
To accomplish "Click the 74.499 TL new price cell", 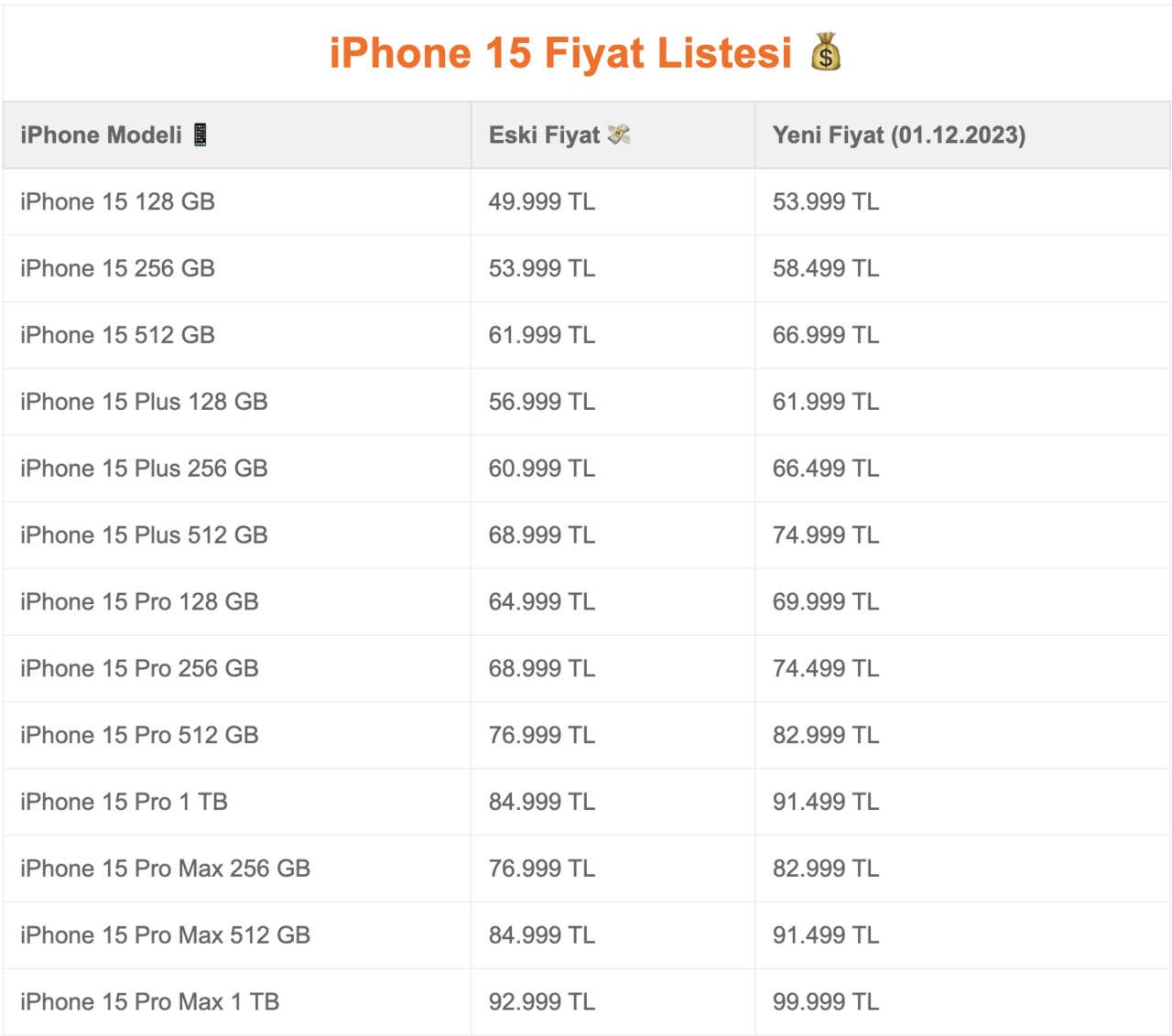I will 825,669.
